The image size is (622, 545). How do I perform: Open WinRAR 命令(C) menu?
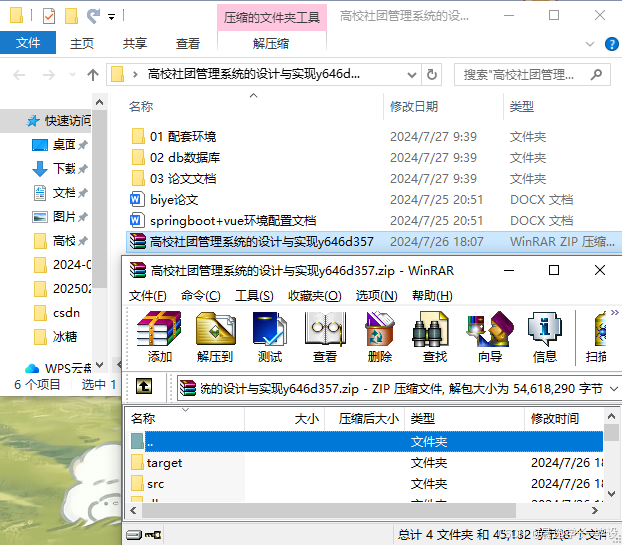[x=200, y=296]
